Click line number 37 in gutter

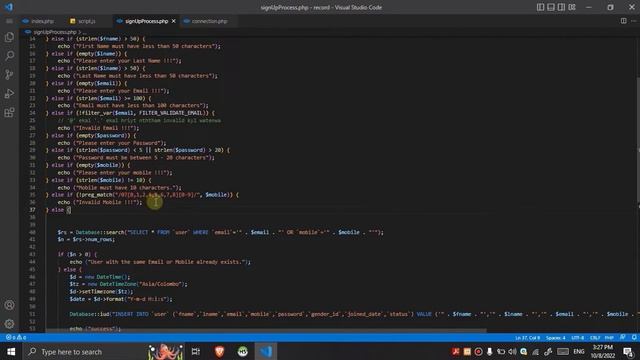point(32,210)
